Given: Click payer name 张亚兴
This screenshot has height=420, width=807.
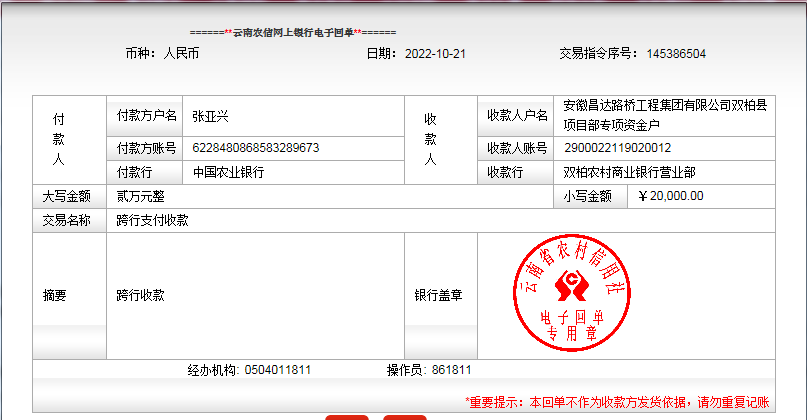Looking at the screenshot, I should (210, 116).
